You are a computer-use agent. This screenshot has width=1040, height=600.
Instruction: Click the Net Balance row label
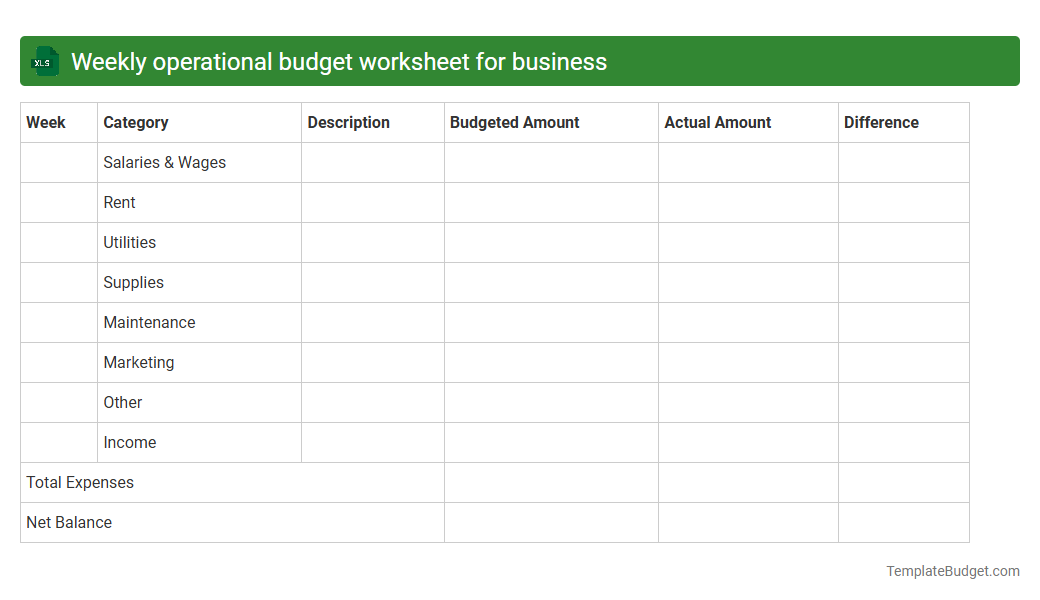tap(69, 522)
